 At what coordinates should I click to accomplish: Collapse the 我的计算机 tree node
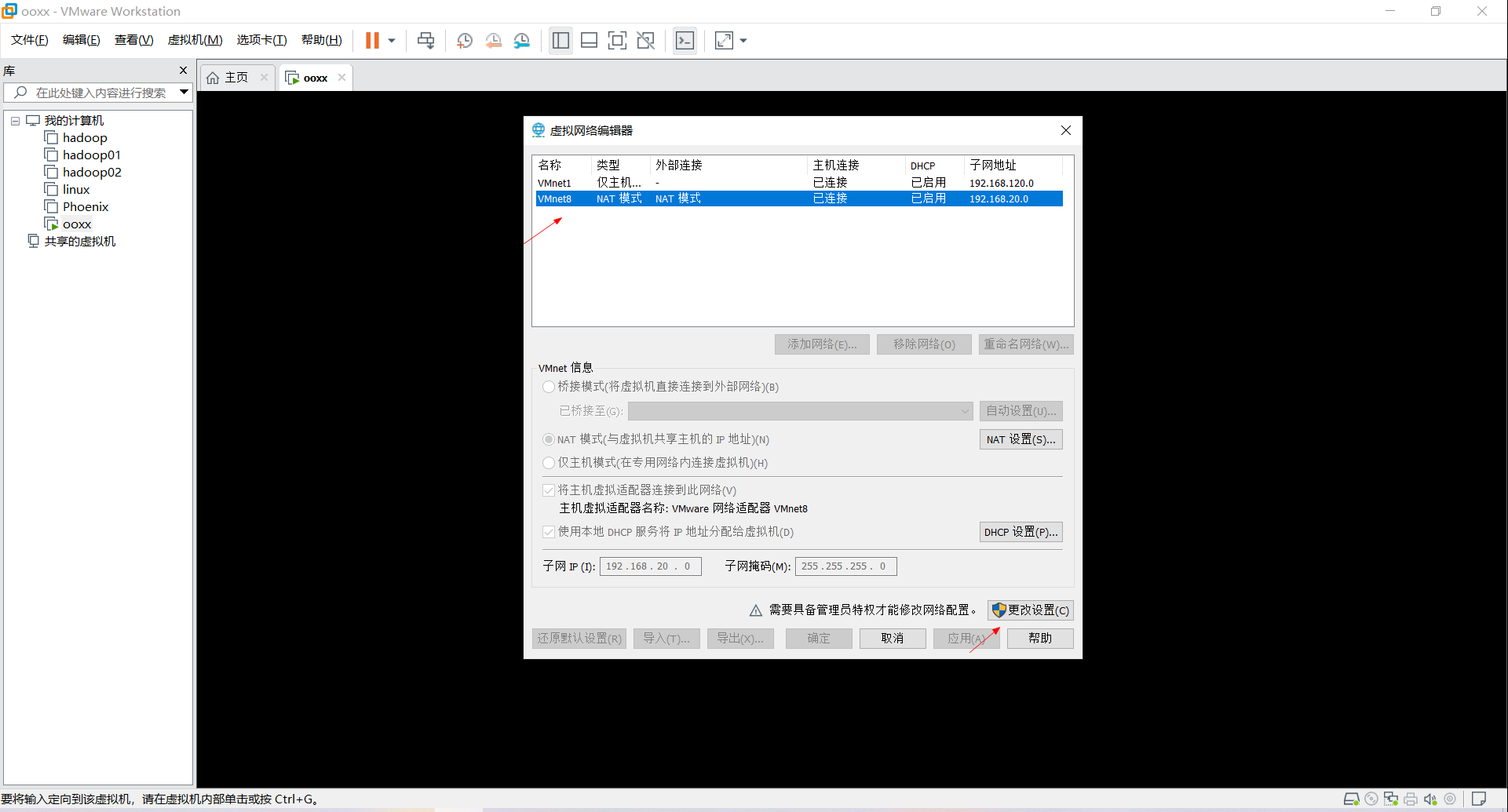pos(14,120)
